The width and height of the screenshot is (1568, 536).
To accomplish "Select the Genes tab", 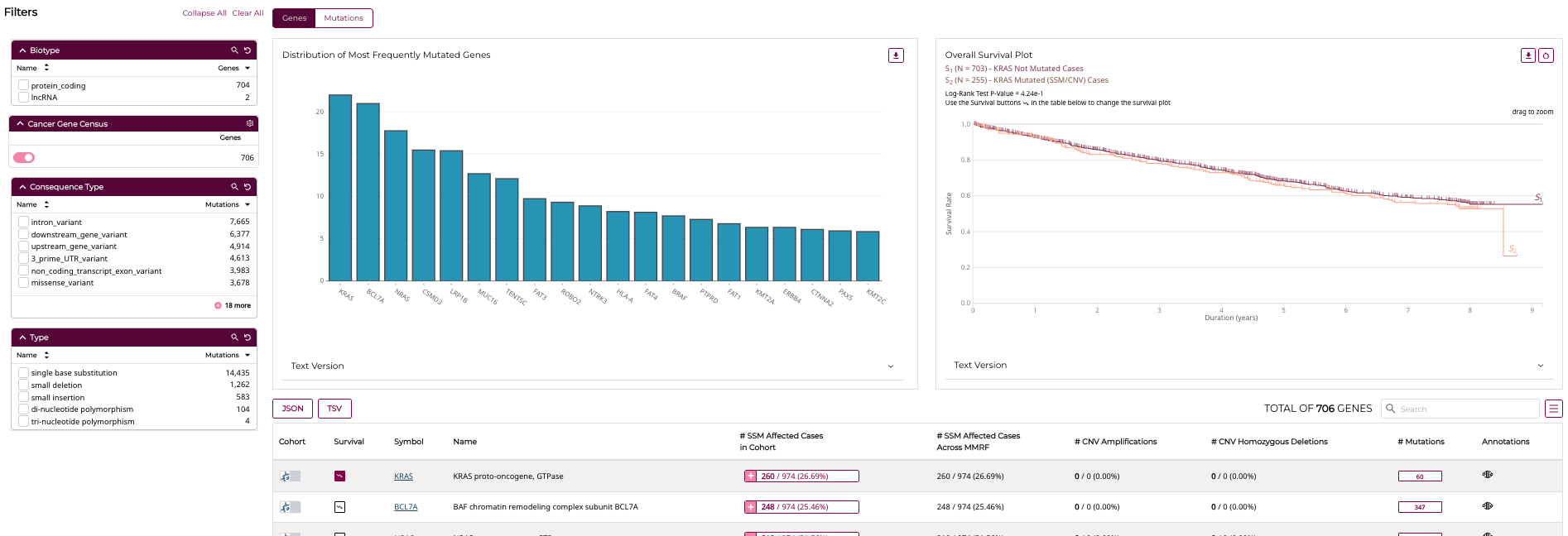I will (x=294, y=18).
